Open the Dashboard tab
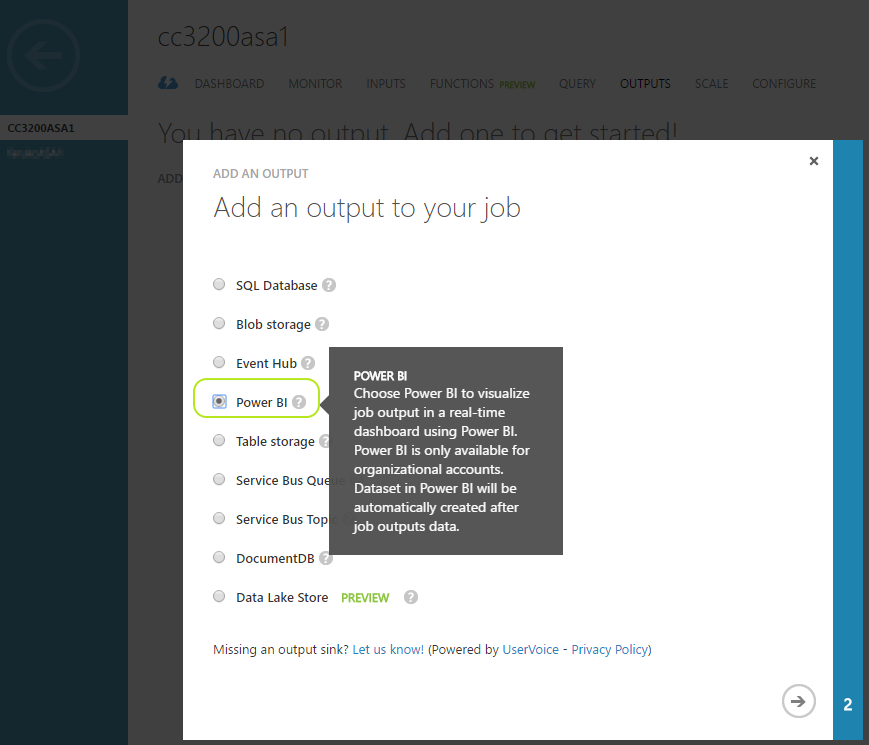Viewport: 869px width, 745px height. 229,84
